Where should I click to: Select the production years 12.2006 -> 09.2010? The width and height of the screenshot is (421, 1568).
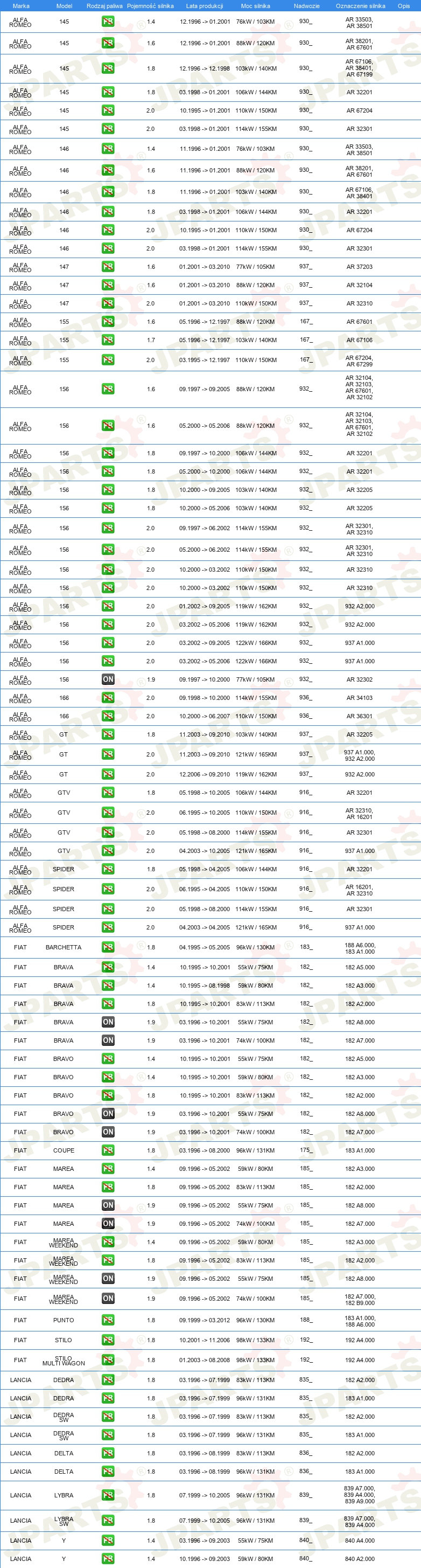click(x=205, y=774)
